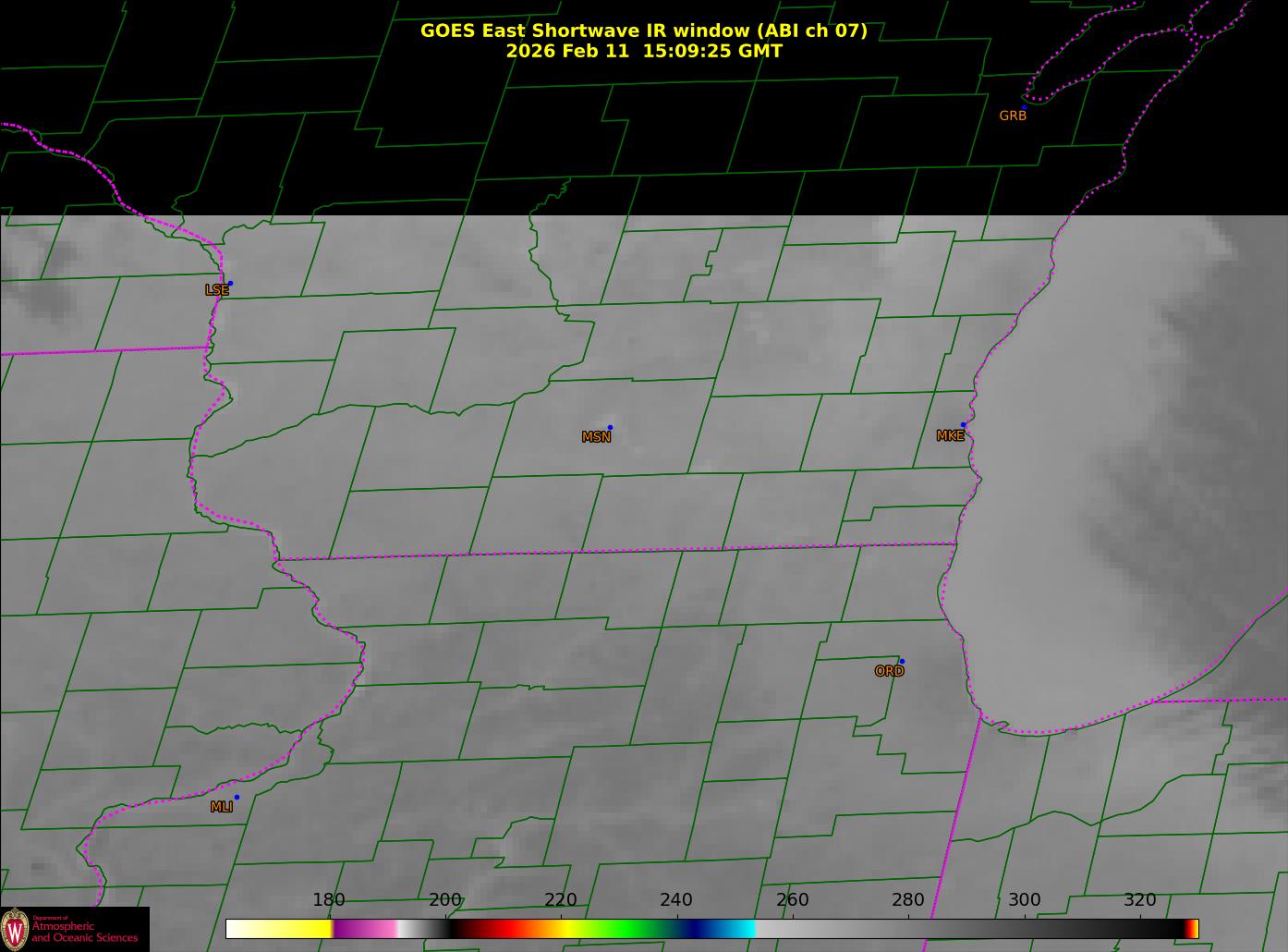Select the GRB station label
1288x952 pixels.
[x=1013, y=116]
